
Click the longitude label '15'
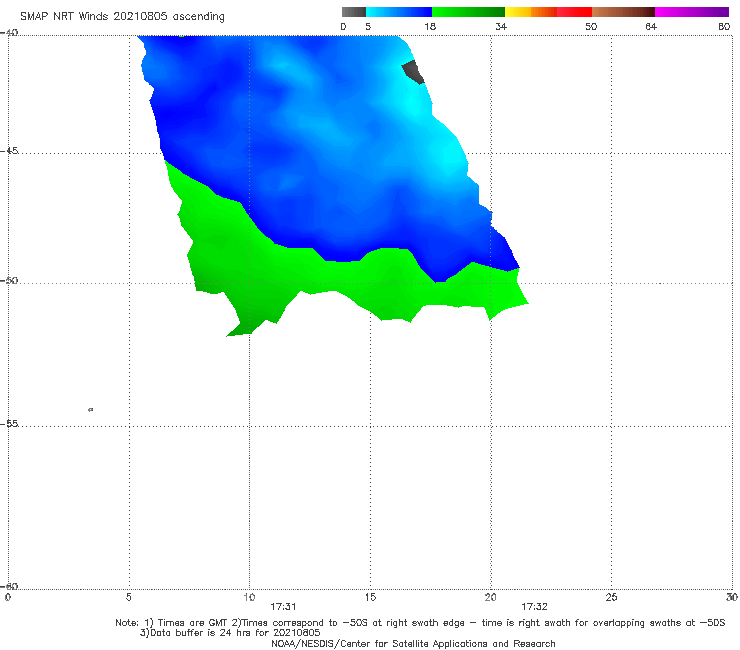point(370,597)
